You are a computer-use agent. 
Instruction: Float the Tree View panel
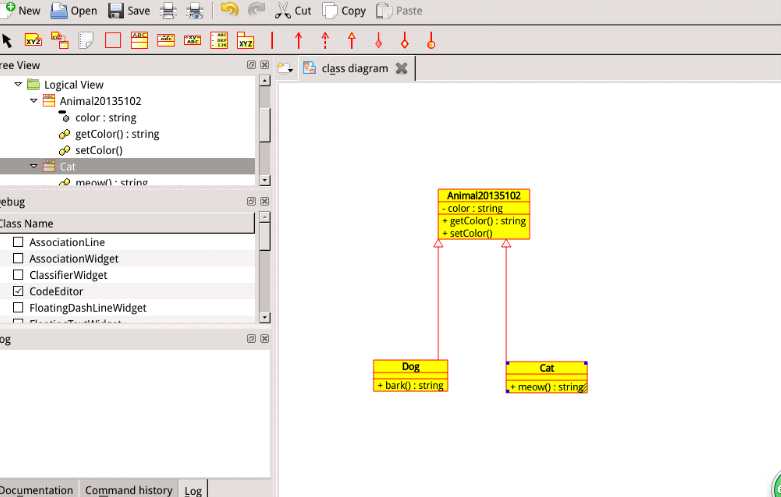252,65
